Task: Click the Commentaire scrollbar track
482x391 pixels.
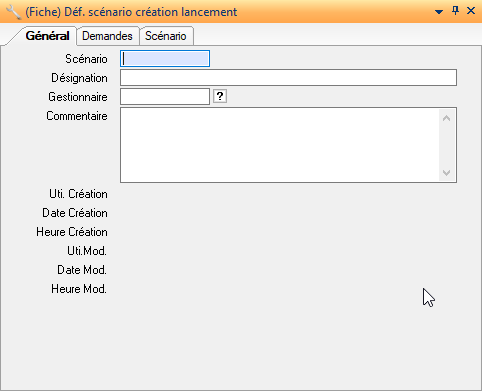Action: coord(447,145)
